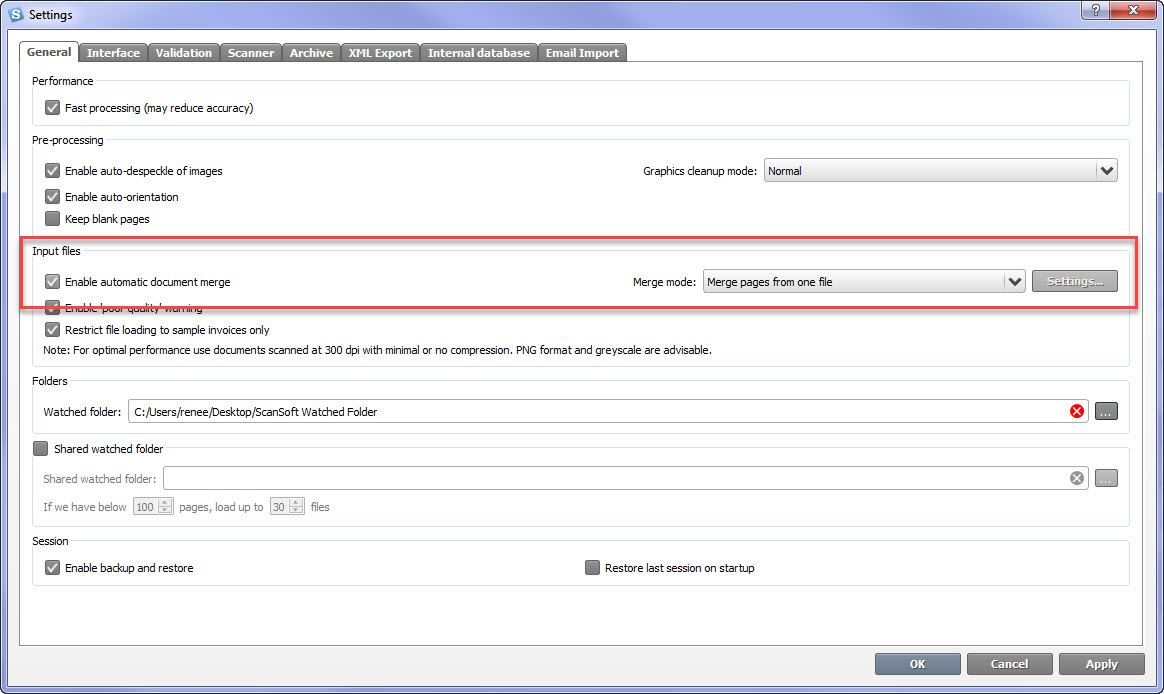This screenshot has height=694, width=1164.
Task: Open the XML Export tab
Action: [380, 52]
